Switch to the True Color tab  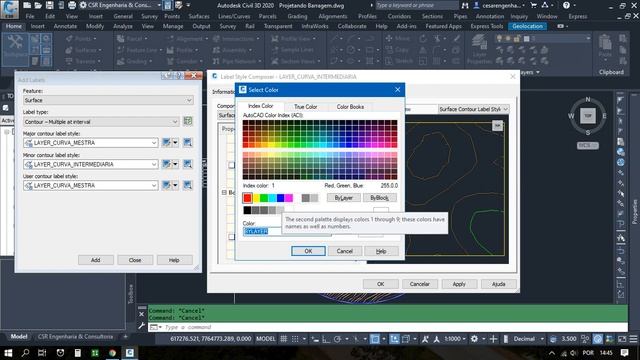tap(306, 107)
